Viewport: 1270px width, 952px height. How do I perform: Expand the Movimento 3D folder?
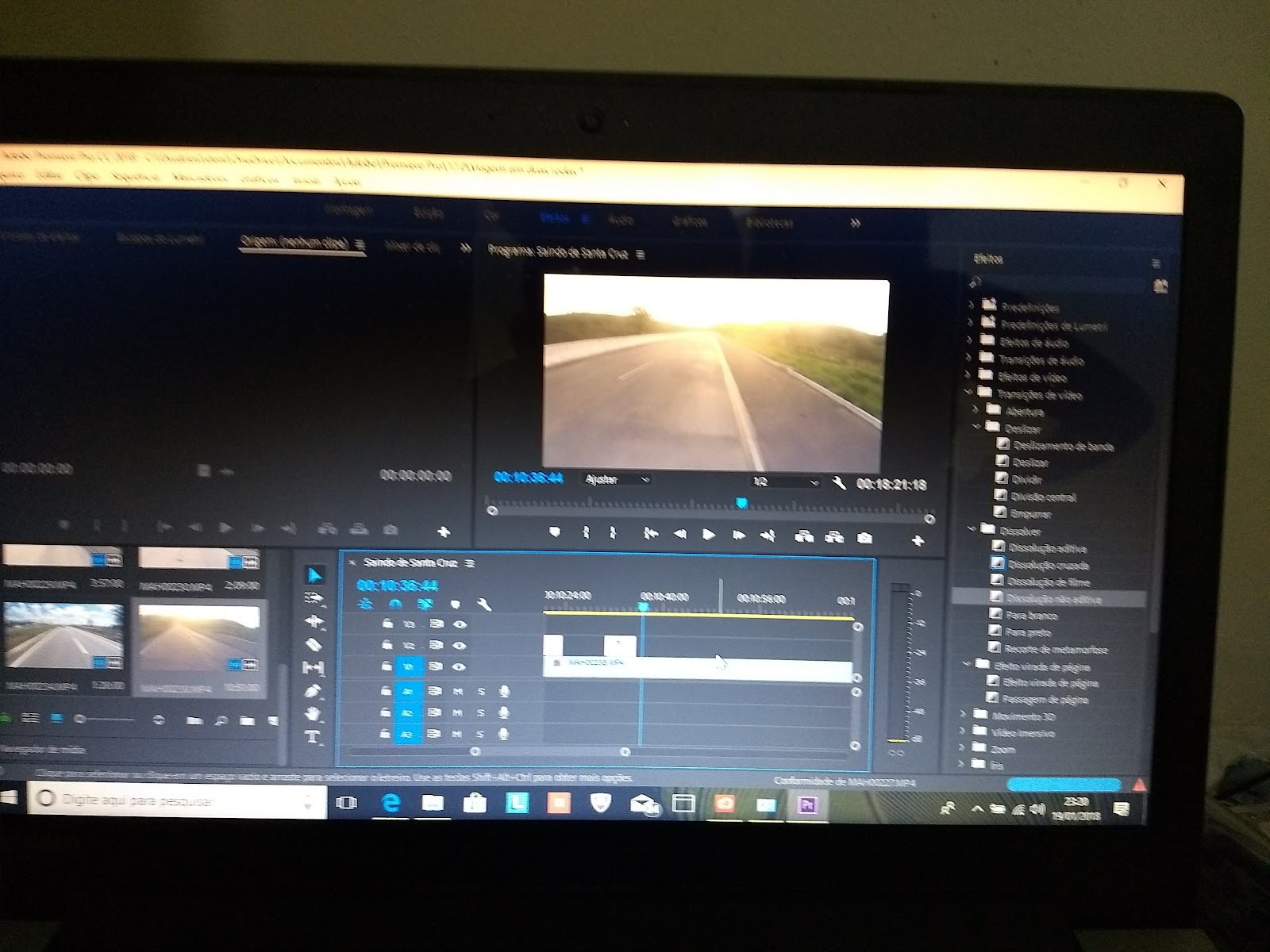tap(964, 714)
